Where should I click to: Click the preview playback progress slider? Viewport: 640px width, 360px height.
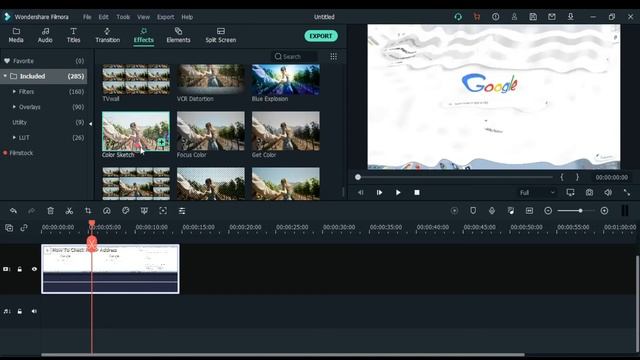pos(454,177)
